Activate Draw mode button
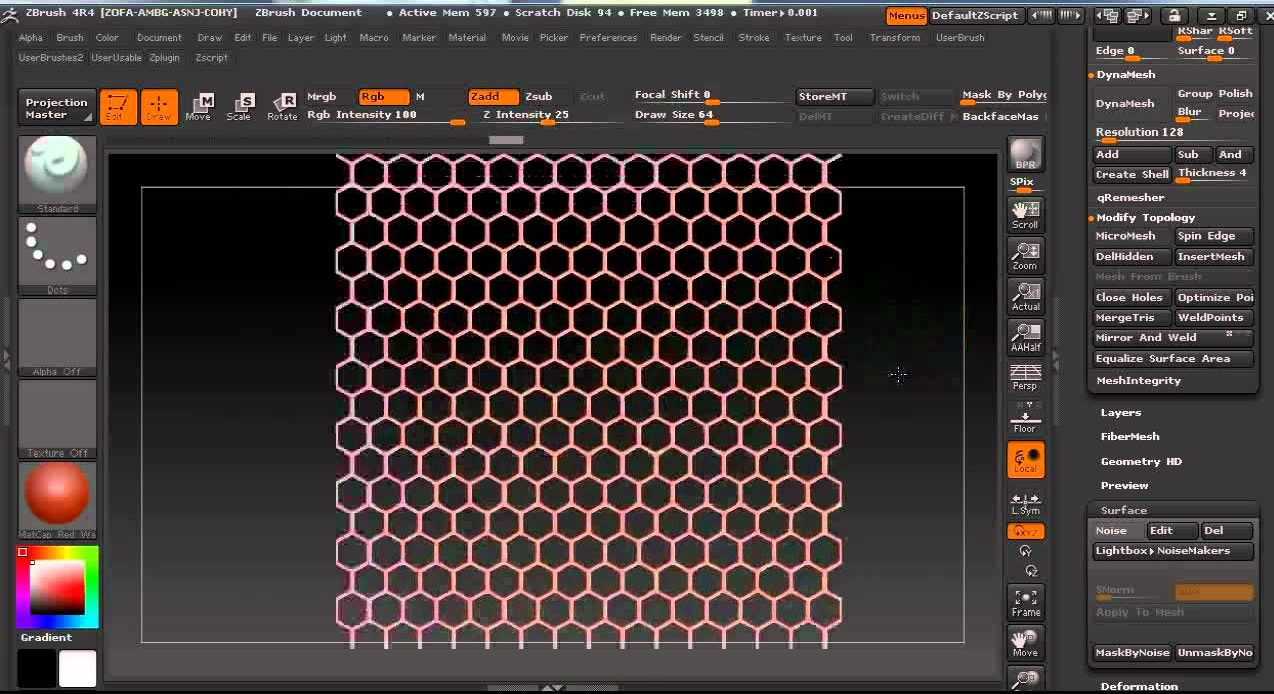 tap(159, 107)
